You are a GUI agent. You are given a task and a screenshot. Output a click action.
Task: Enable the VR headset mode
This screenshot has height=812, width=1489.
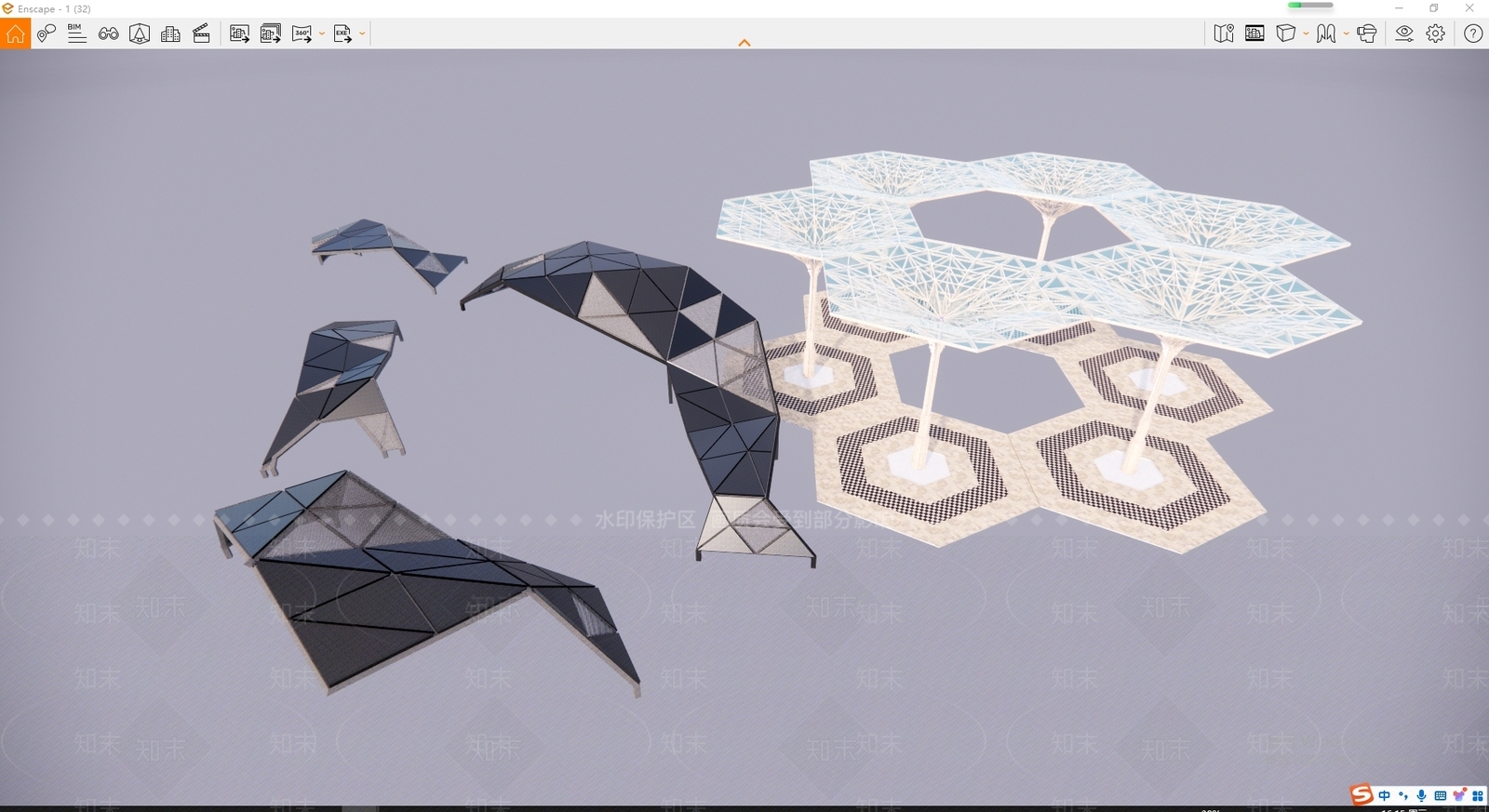click(x=1366, y=34)
